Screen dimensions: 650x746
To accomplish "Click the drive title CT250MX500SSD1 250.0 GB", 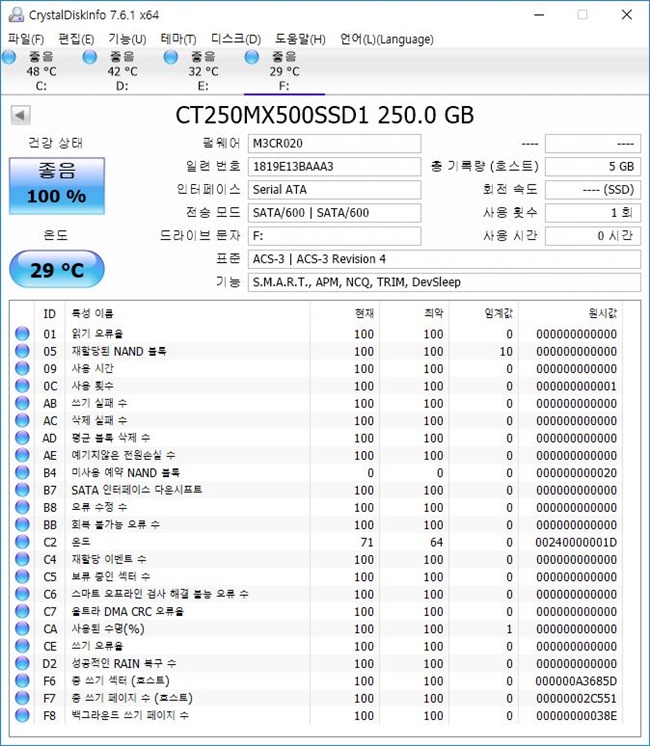I will 325,115.
